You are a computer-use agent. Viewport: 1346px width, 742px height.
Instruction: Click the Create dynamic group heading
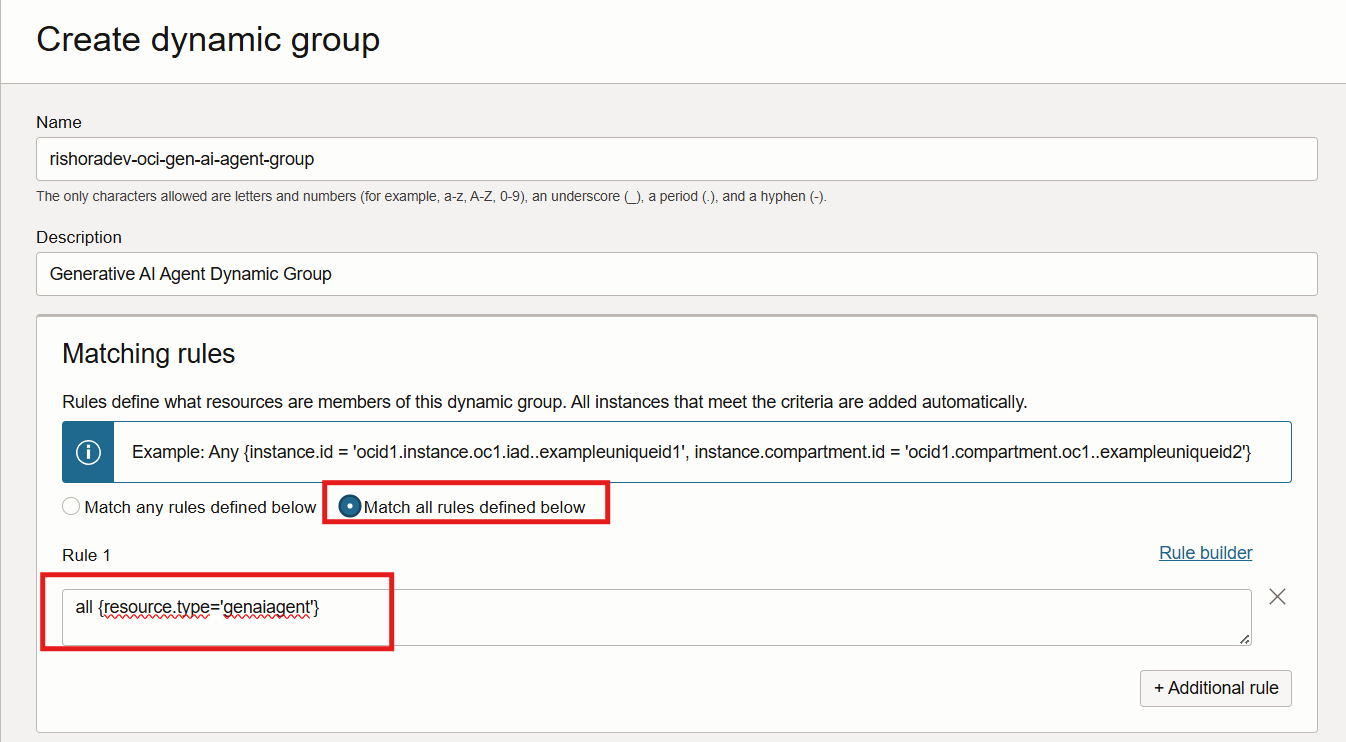208,40
